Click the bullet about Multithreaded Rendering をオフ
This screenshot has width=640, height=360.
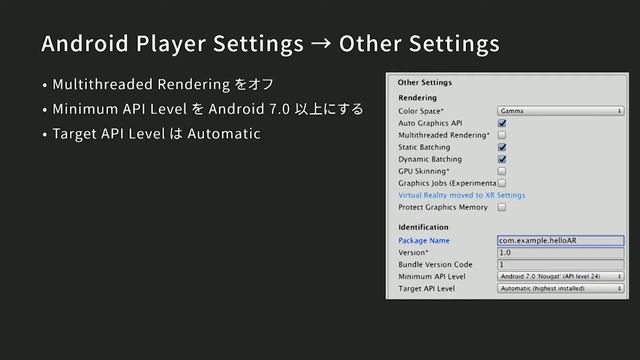tap(158, 84)
